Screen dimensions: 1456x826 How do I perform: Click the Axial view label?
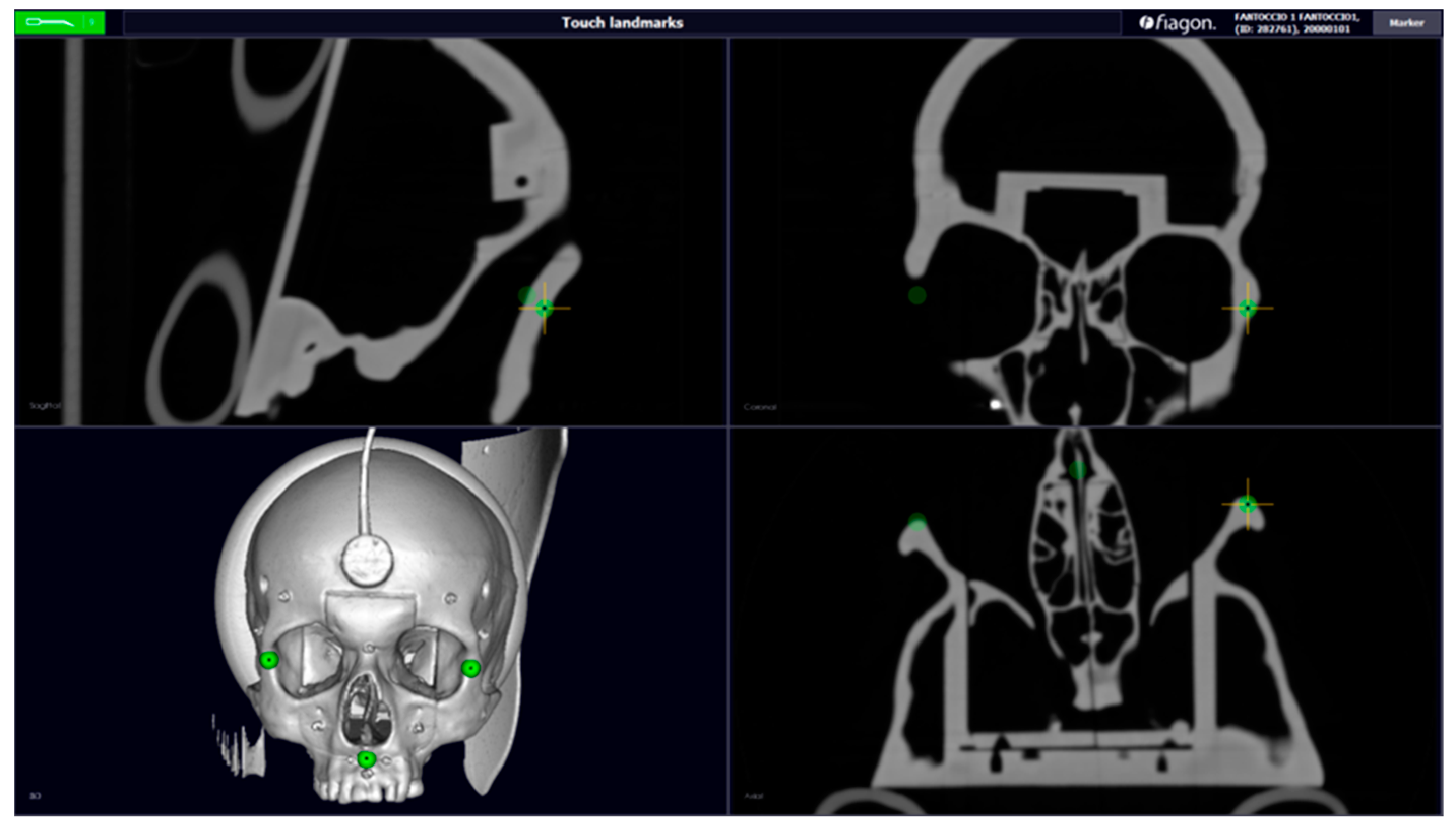tap(753, 797)
